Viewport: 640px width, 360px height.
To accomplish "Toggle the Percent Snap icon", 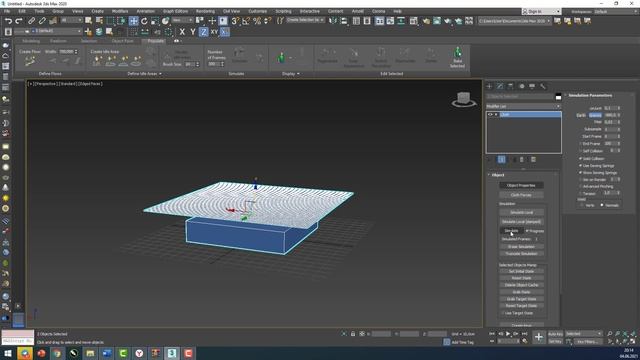I will tap(257, 21).
